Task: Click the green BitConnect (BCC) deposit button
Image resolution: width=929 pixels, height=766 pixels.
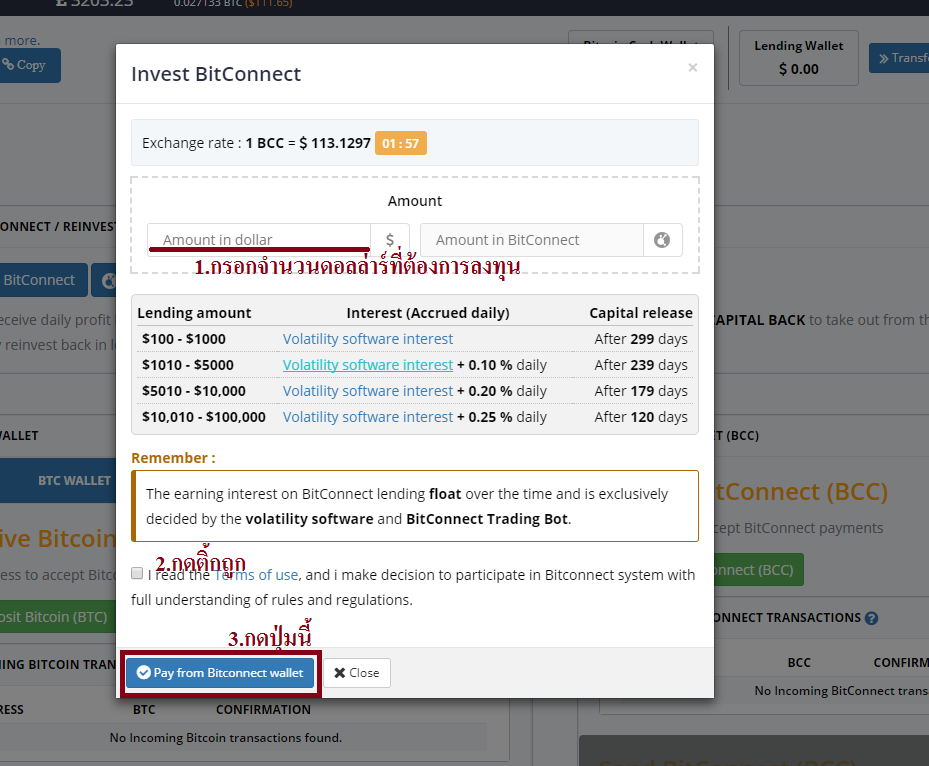Action: (758, 570)
